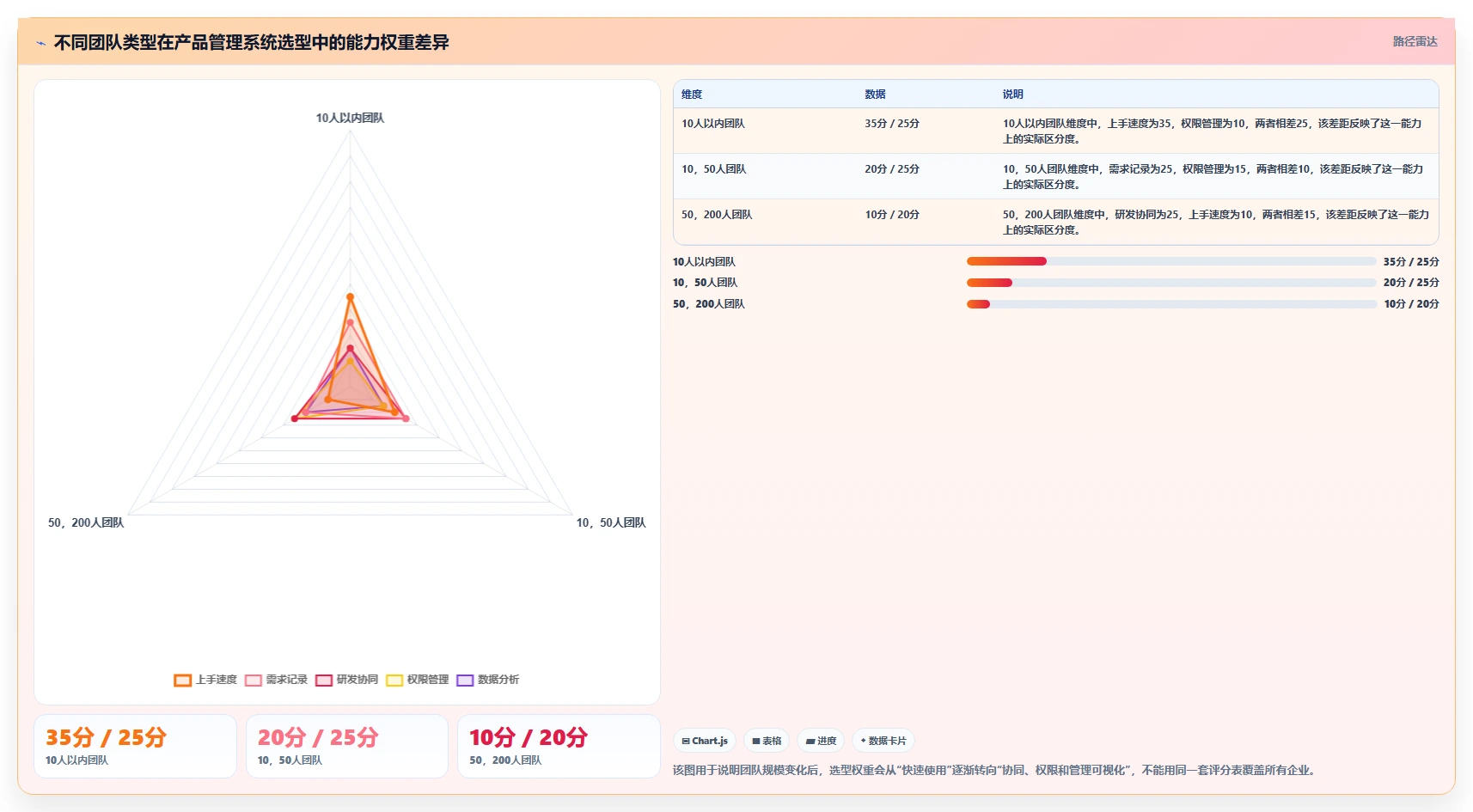
Task: Click the description starting 10人以内团队维度中
Action: [x=1213, y=131]
